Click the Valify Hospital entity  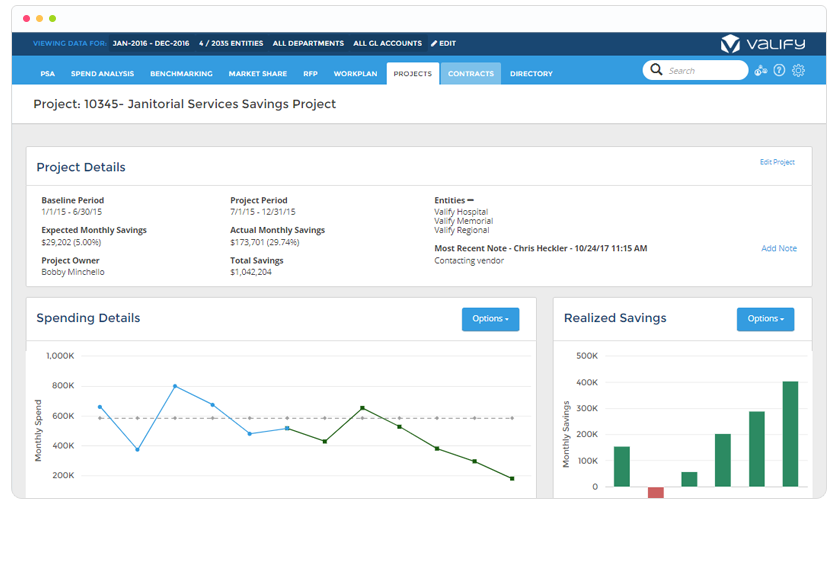(x=461, y=212)
